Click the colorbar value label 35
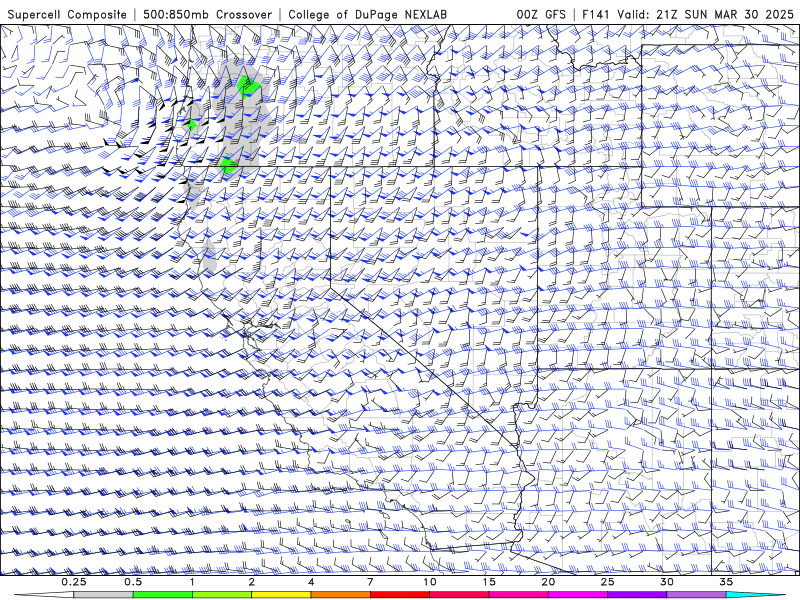Viewport: 800px width, 600px height. [x=726, y=582]
